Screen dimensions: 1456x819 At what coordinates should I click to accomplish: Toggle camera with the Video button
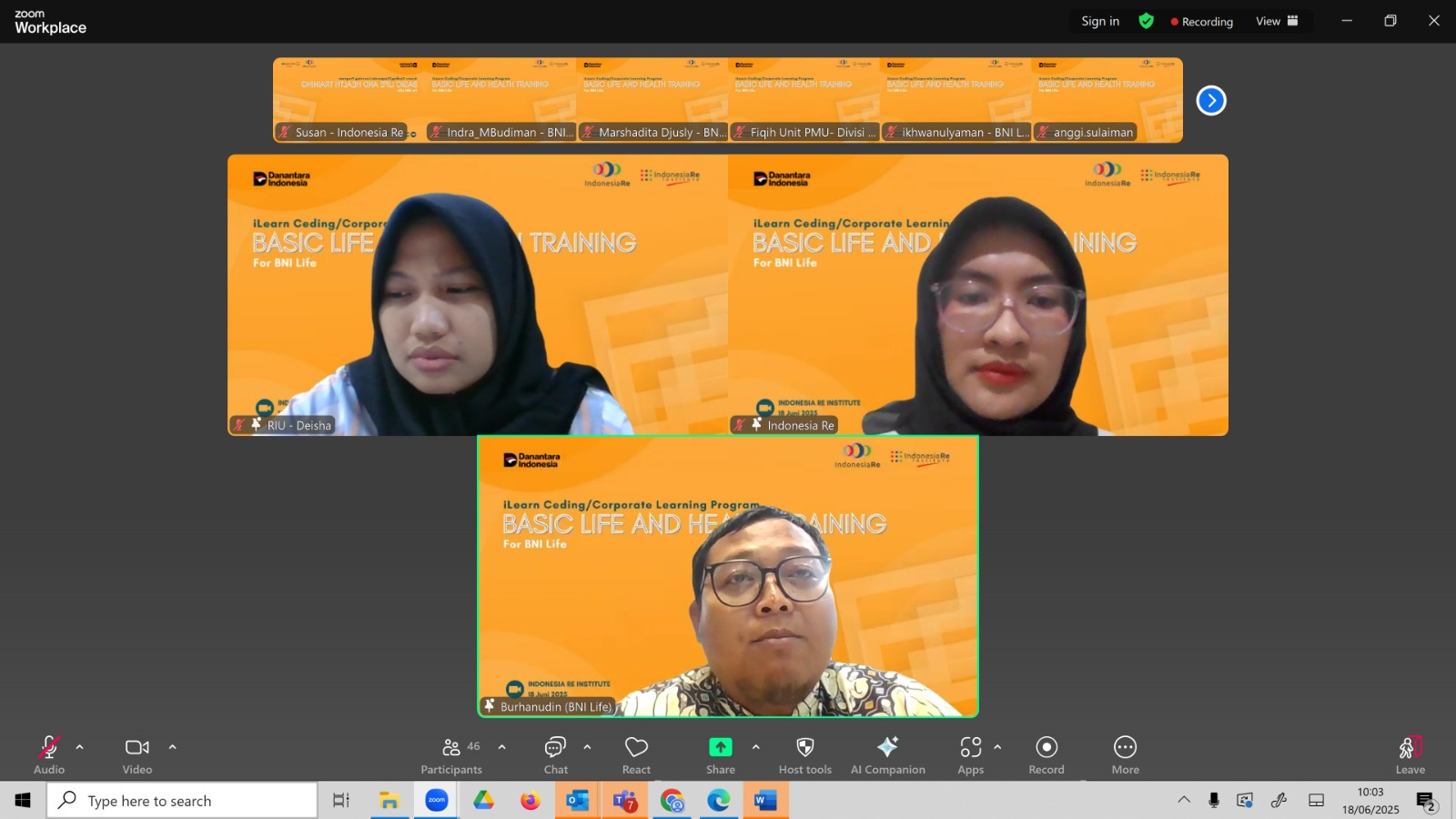point(137,755)
